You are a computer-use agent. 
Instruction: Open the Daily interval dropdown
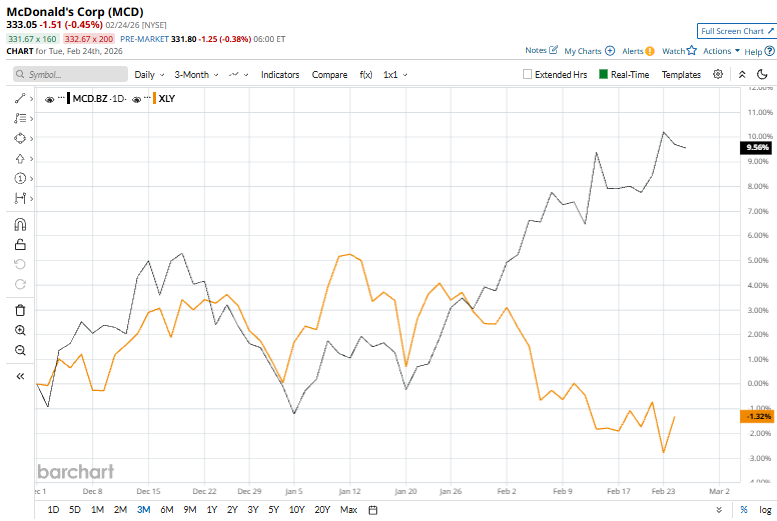point(149,74)
